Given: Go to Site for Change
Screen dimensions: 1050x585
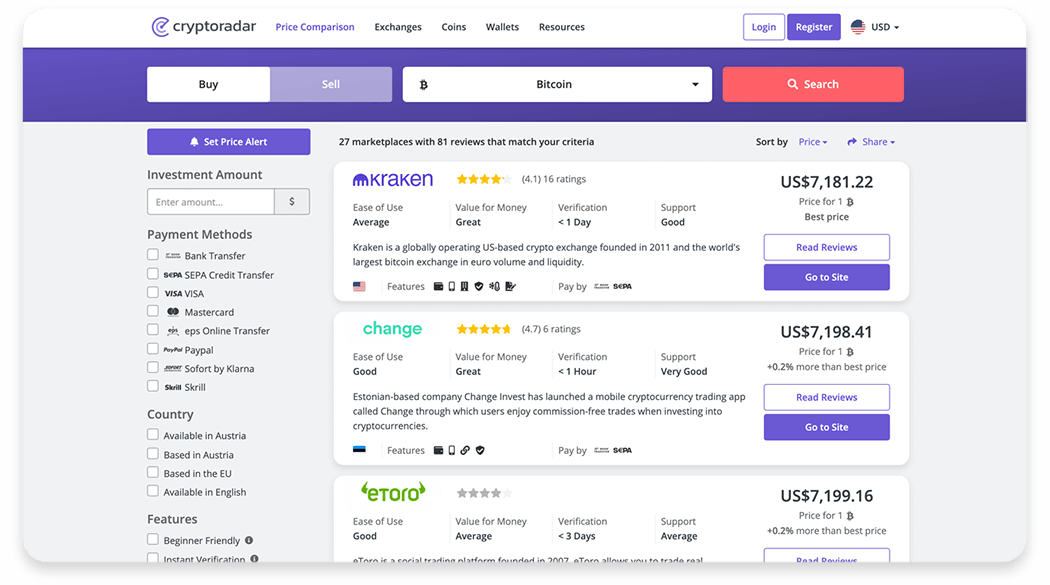Looking at the screenshot, I should (x=826, y=427).
